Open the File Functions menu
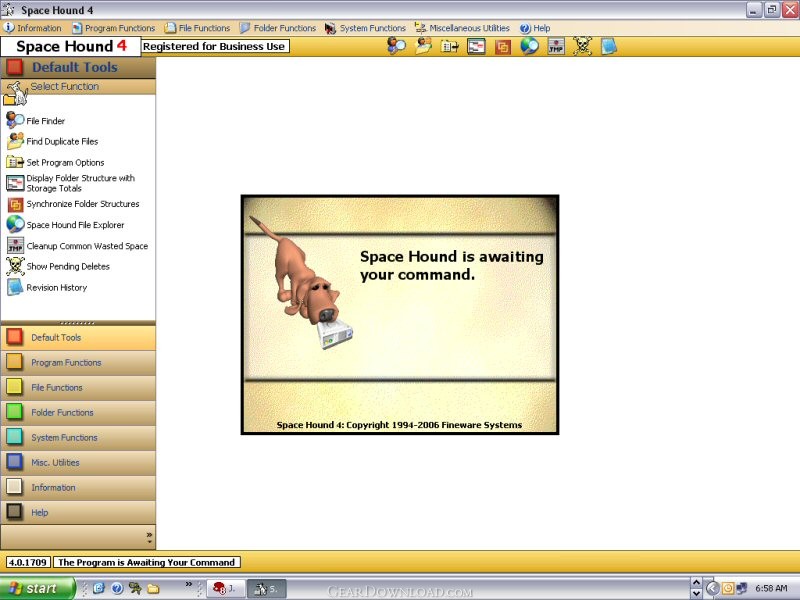 point(197,28)
